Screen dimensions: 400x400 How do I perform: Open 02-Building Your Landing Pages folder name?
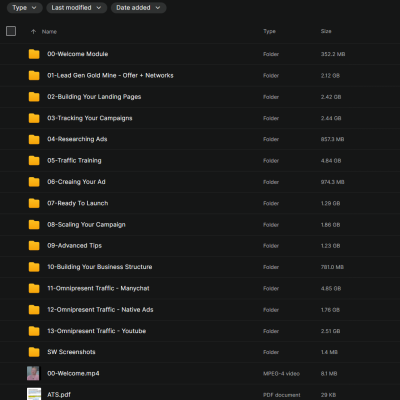(x=94, y=97)
